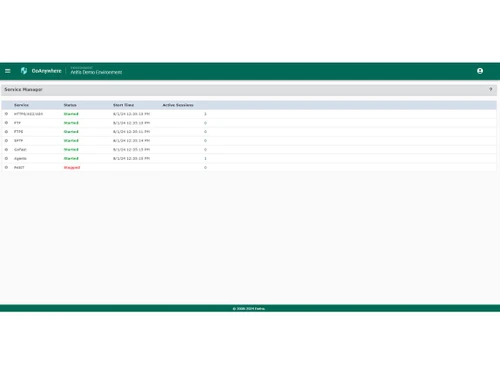Click the red Stopped status of PeSIT

click(x=72, y=167)
